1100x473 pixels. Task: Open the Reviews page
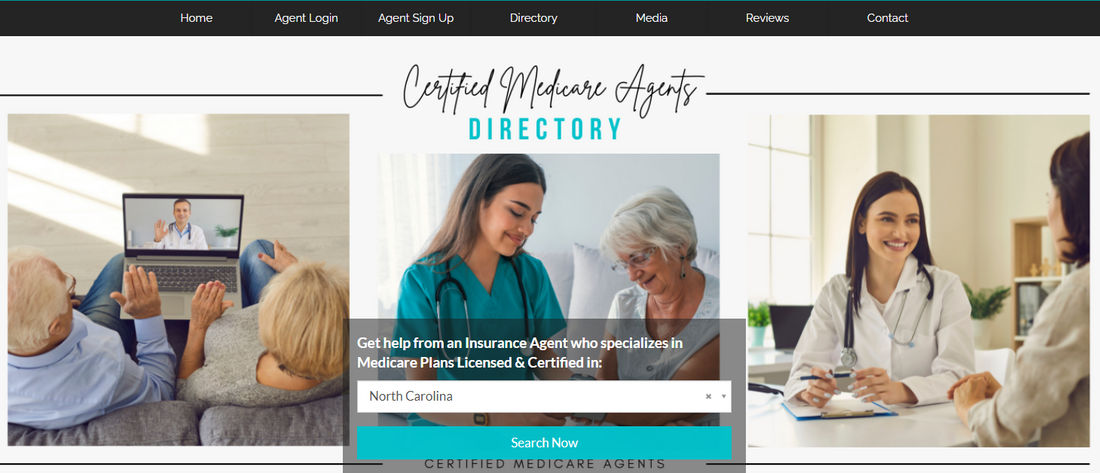(x=767, y=18)
